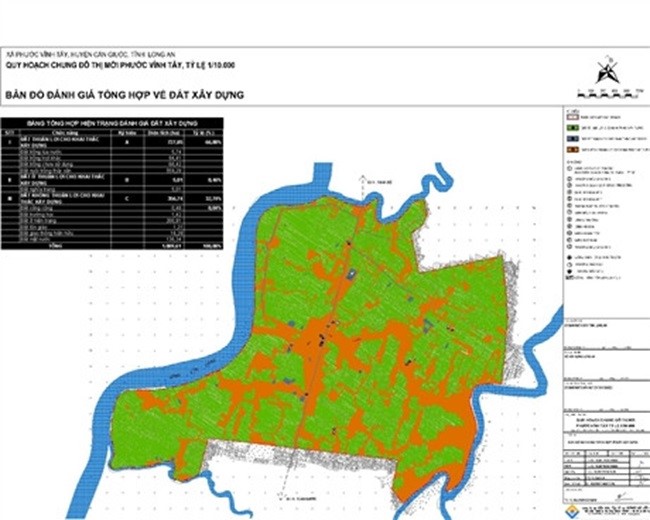Click the black star symbol in legend
The height and width of the screenshot is (520, 650).
pos(569,256)
